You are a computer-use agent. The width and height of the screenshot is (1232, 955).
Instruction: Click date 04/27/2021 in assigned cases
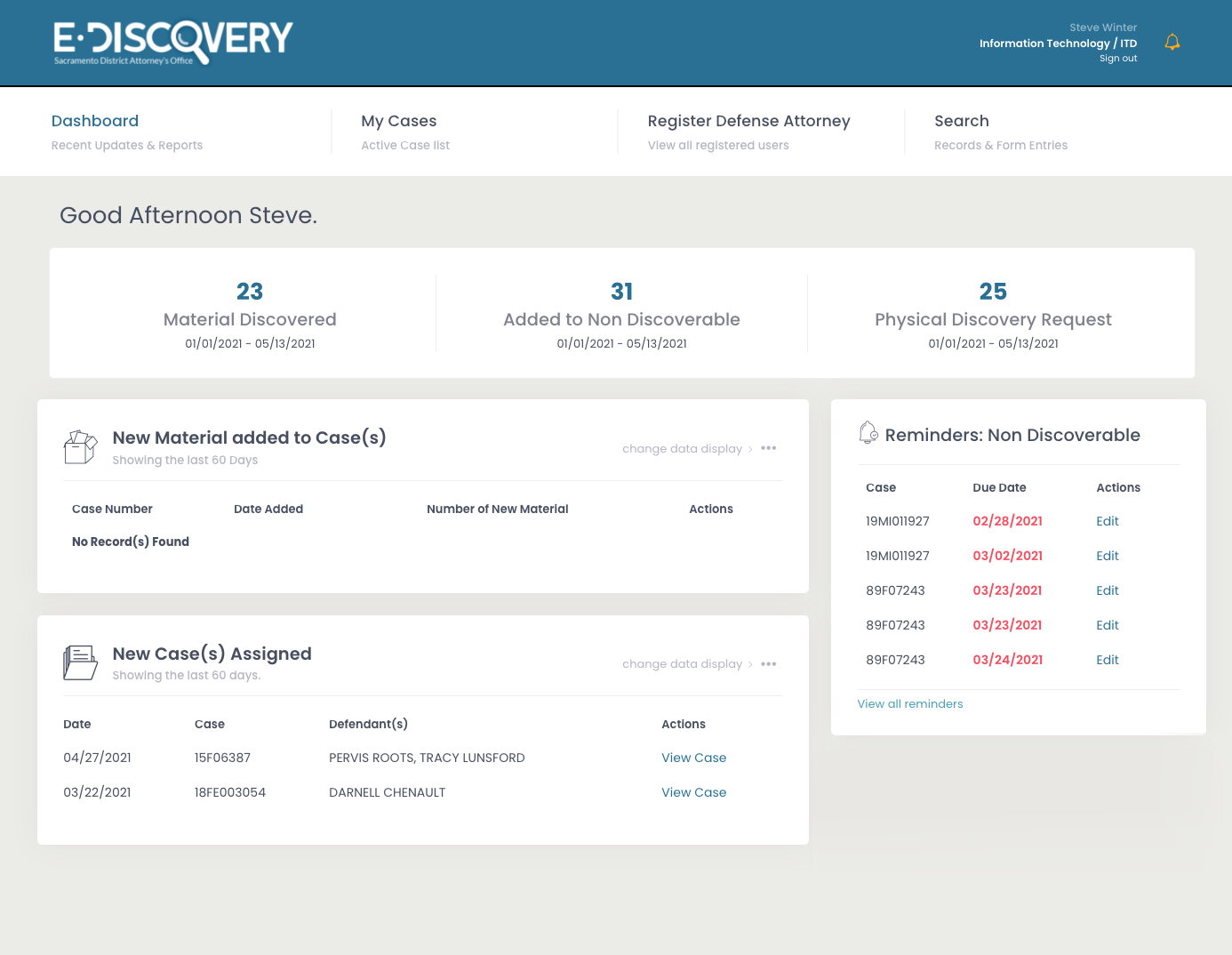pos(97,758)
